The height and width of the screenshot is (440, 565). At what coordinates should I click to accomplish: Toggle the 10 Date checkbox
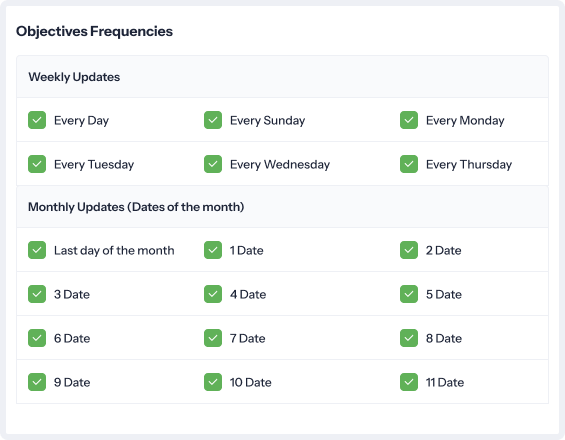213,382
